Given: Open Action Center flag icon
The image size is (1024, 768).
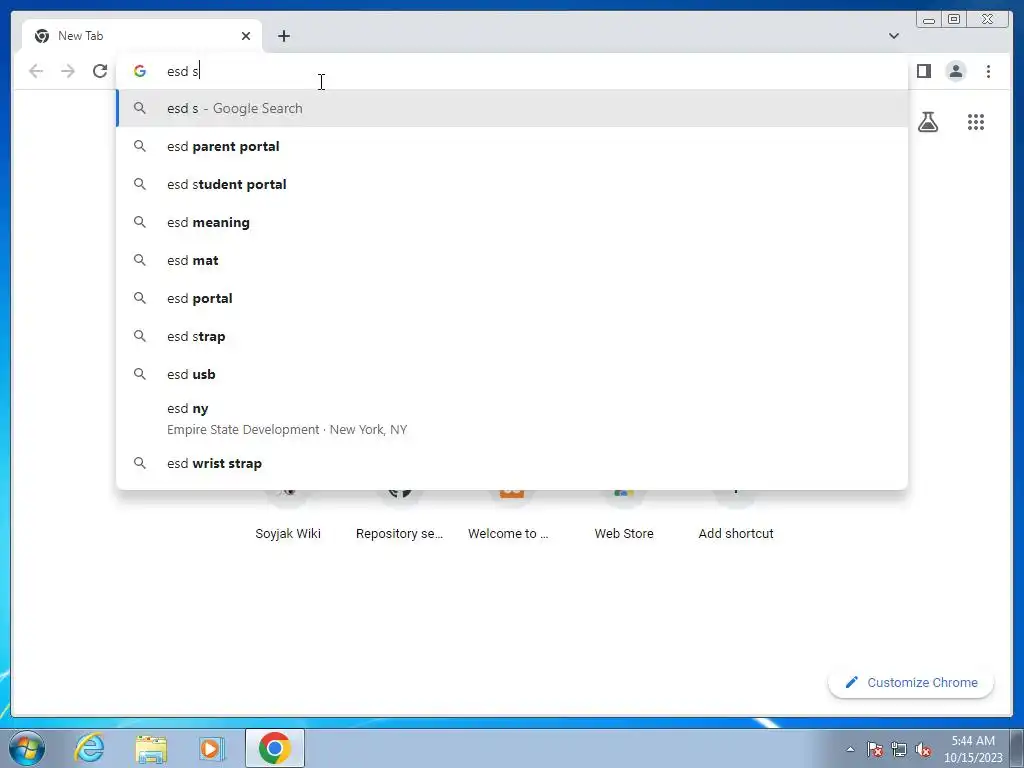Looking at the screenshot, I should coord(875,749).
